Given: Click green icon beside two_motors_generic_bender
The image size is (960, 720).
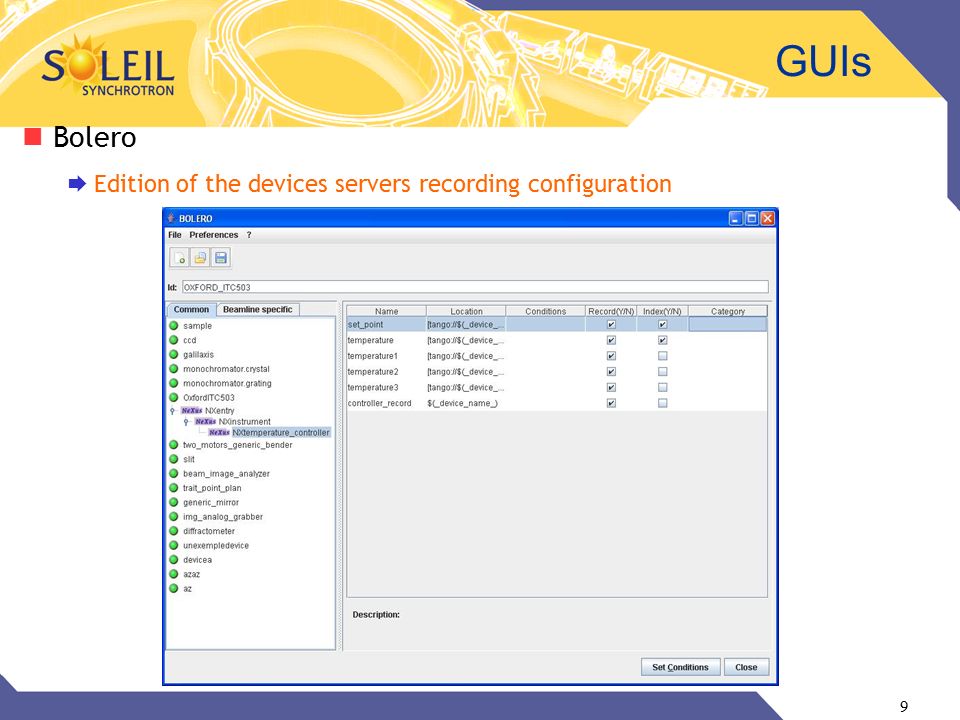Looking at the screenshot, I should tap(174, 444).
